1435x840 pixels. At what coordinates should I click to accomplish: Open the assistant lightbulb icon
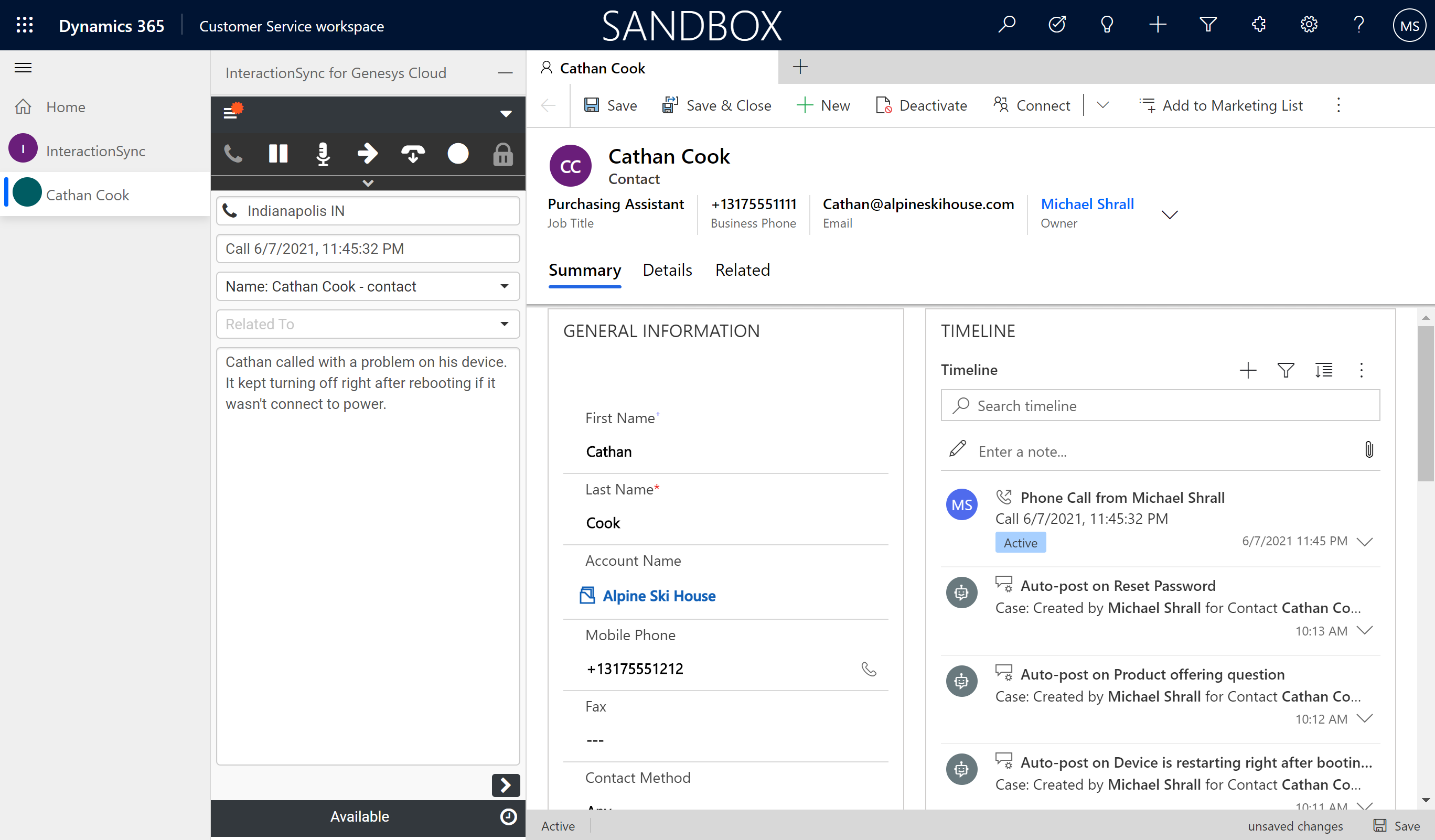(x=1107, y=25)
